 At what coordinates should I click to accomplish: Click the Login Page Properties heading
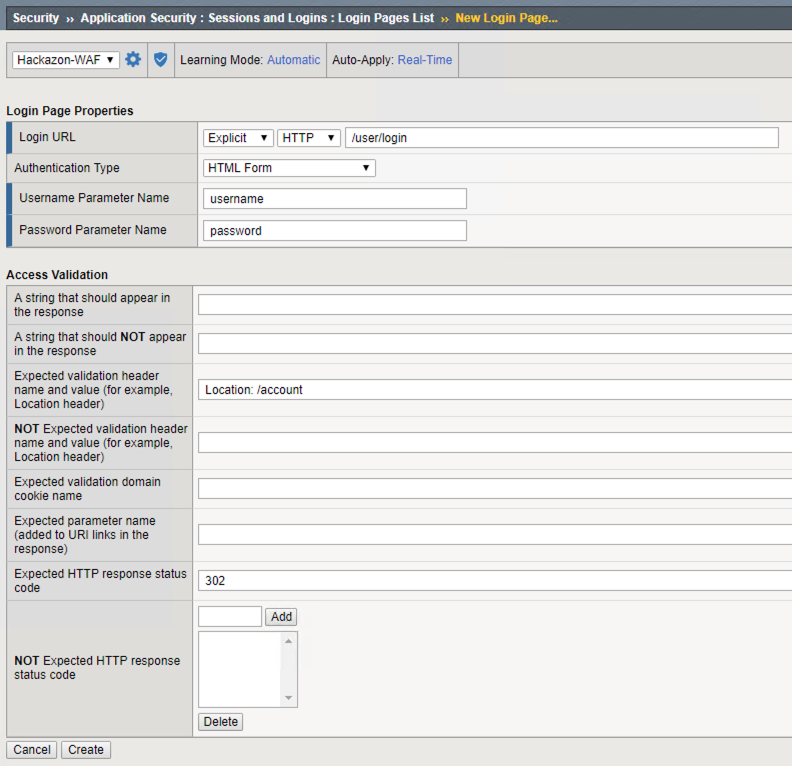70,111
